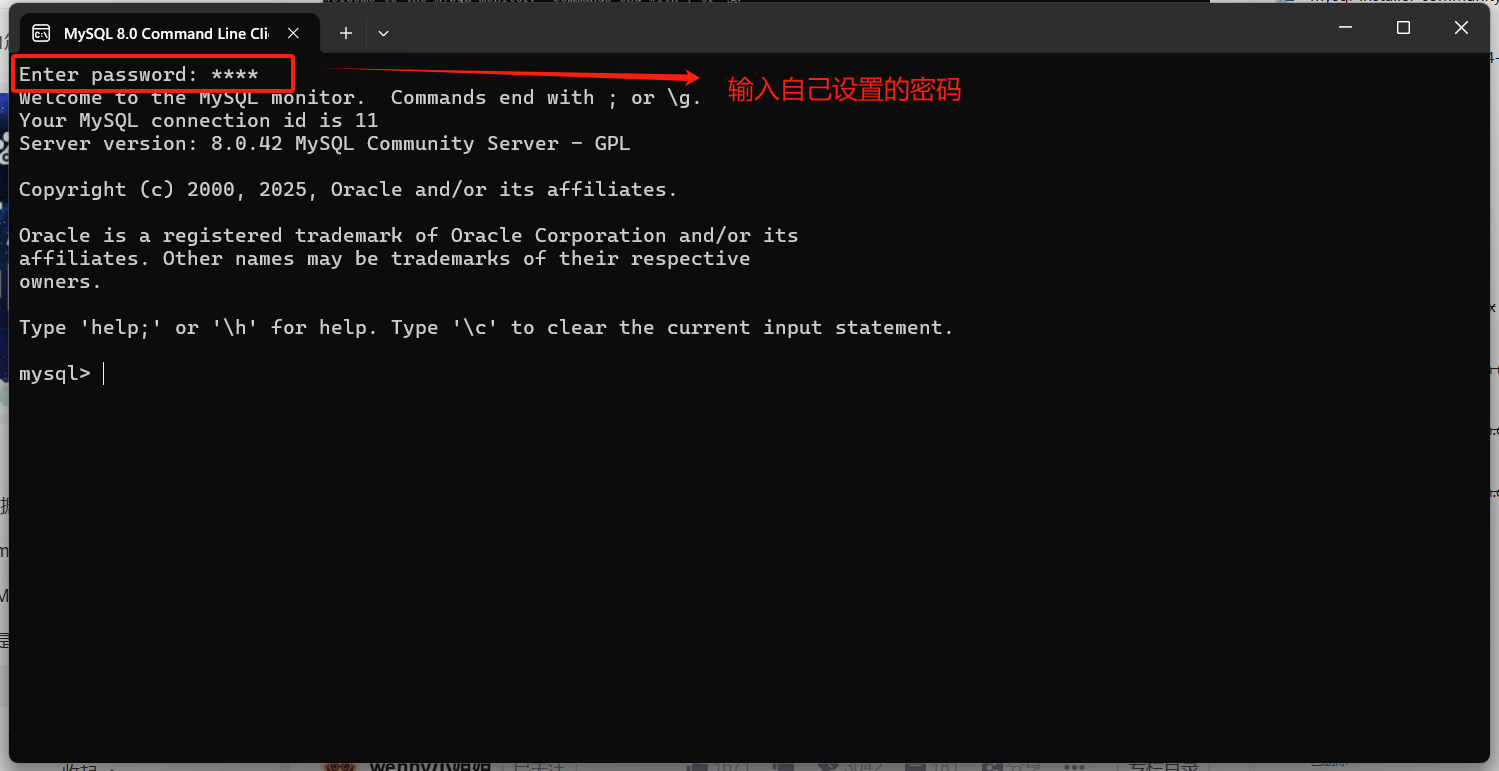
Task: Click the red 输入自己设置的密码 annotation
Action: pos(843,89)
